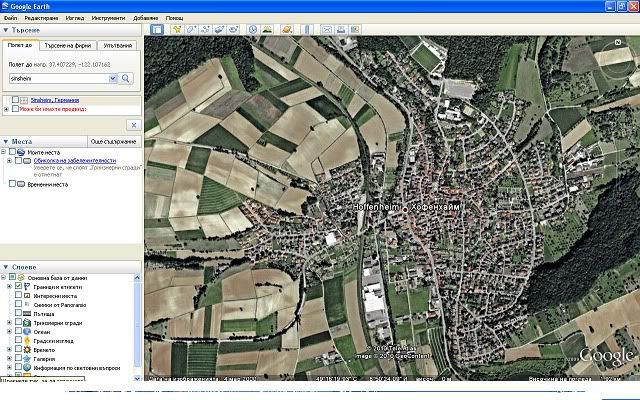Switch to the Упътвания tab

[x=117, y=46]
